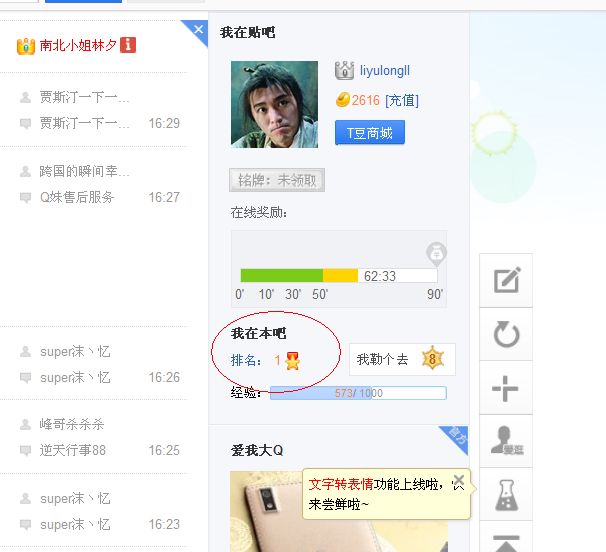This screenshot has width=606, height=552.
Task: Click the crown icon next to liyulongll
Action: coord(344,70)
